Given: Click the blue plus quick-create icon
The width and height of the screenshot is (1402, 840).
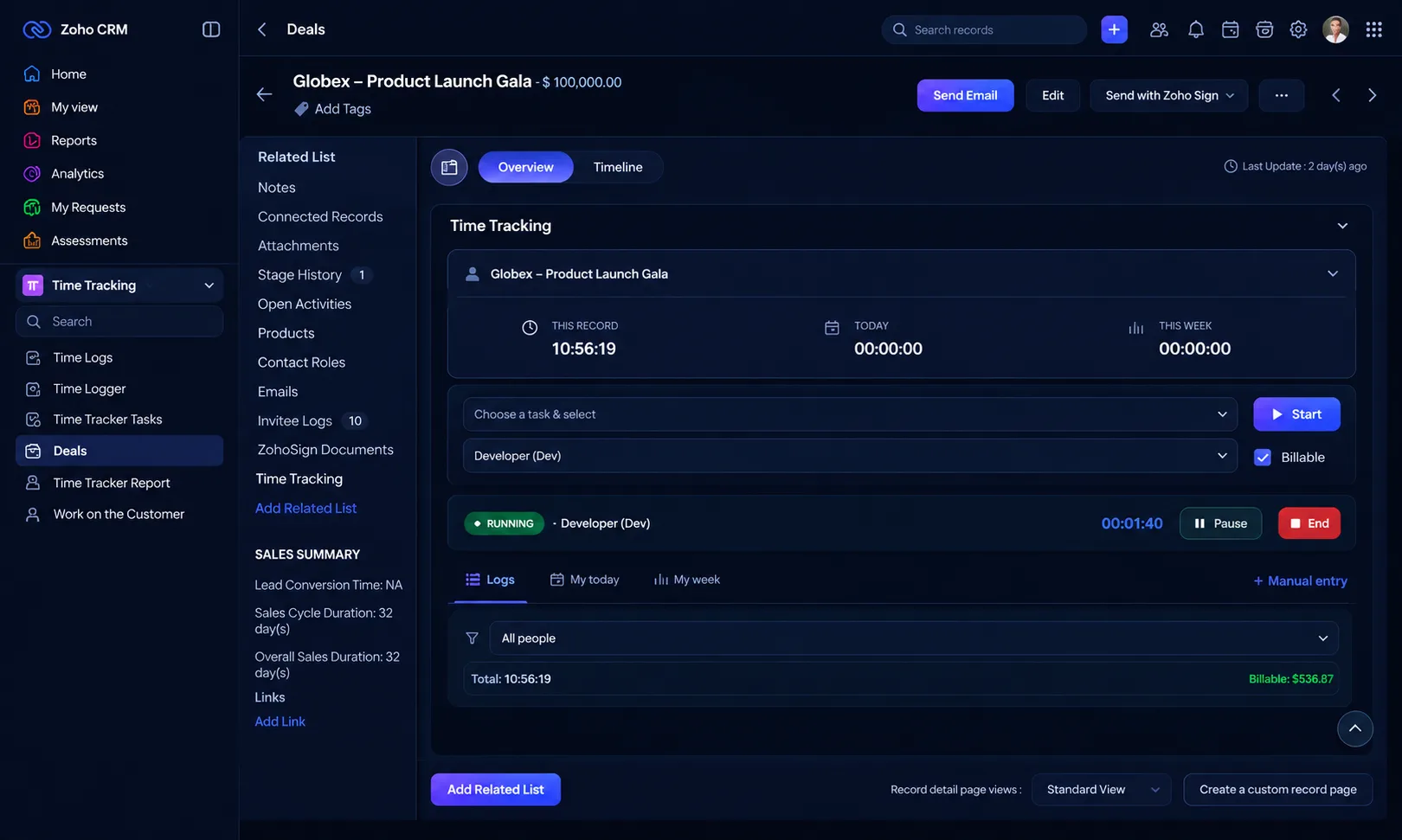Looking at the screenshot, I should point(1114,29).
